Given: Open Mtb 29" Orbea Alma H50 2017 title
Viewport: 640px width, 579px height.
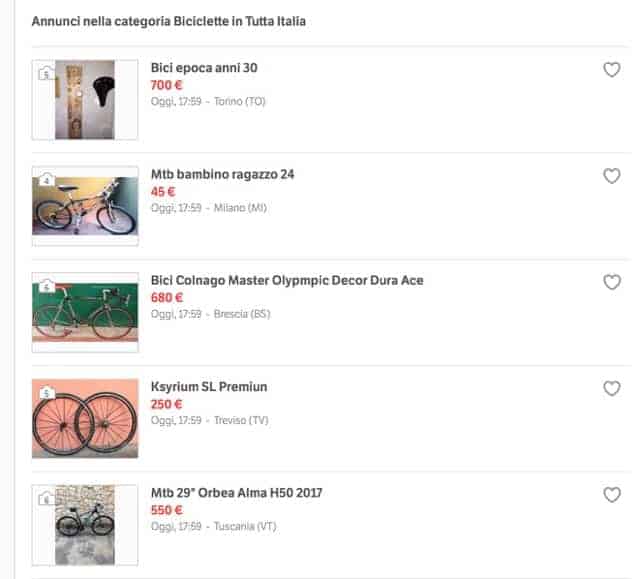Looking at the screenshot, I should (x=236, y=493).
